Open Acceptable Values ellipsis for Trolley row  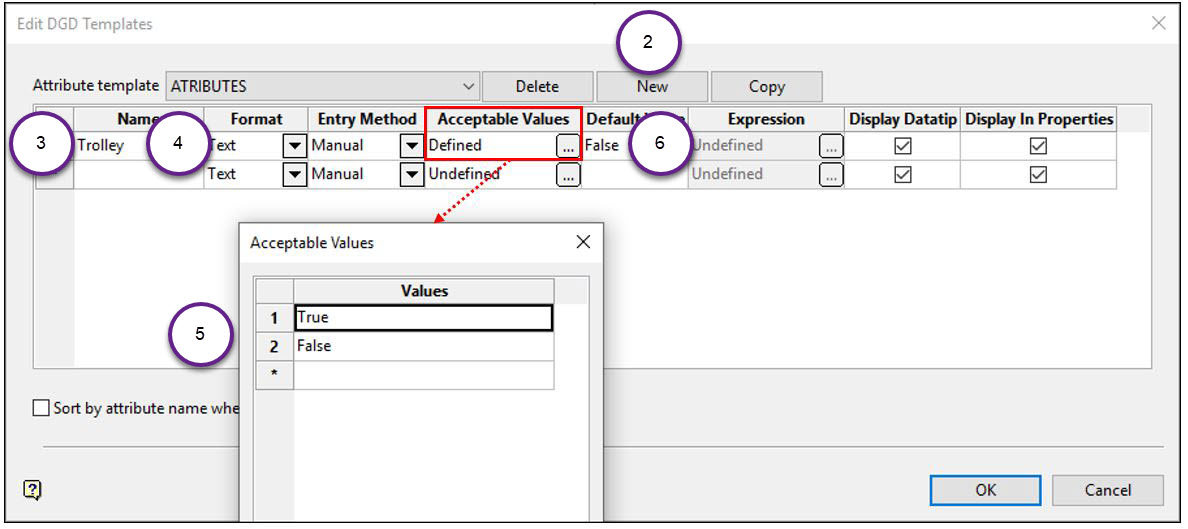point(568,146)
